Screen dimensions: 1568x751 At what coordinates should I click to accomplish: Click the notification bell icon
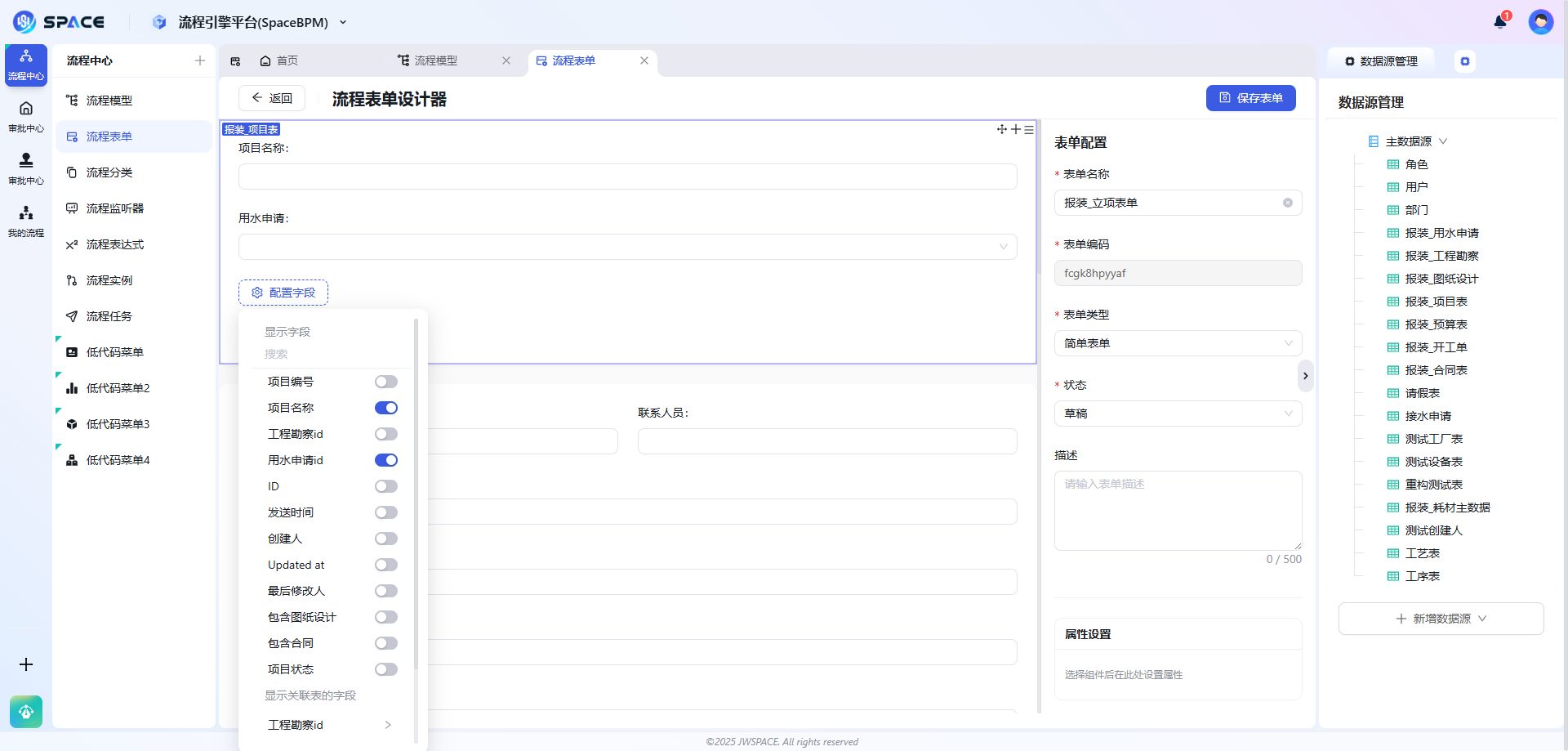click(x=1499, y=21)
